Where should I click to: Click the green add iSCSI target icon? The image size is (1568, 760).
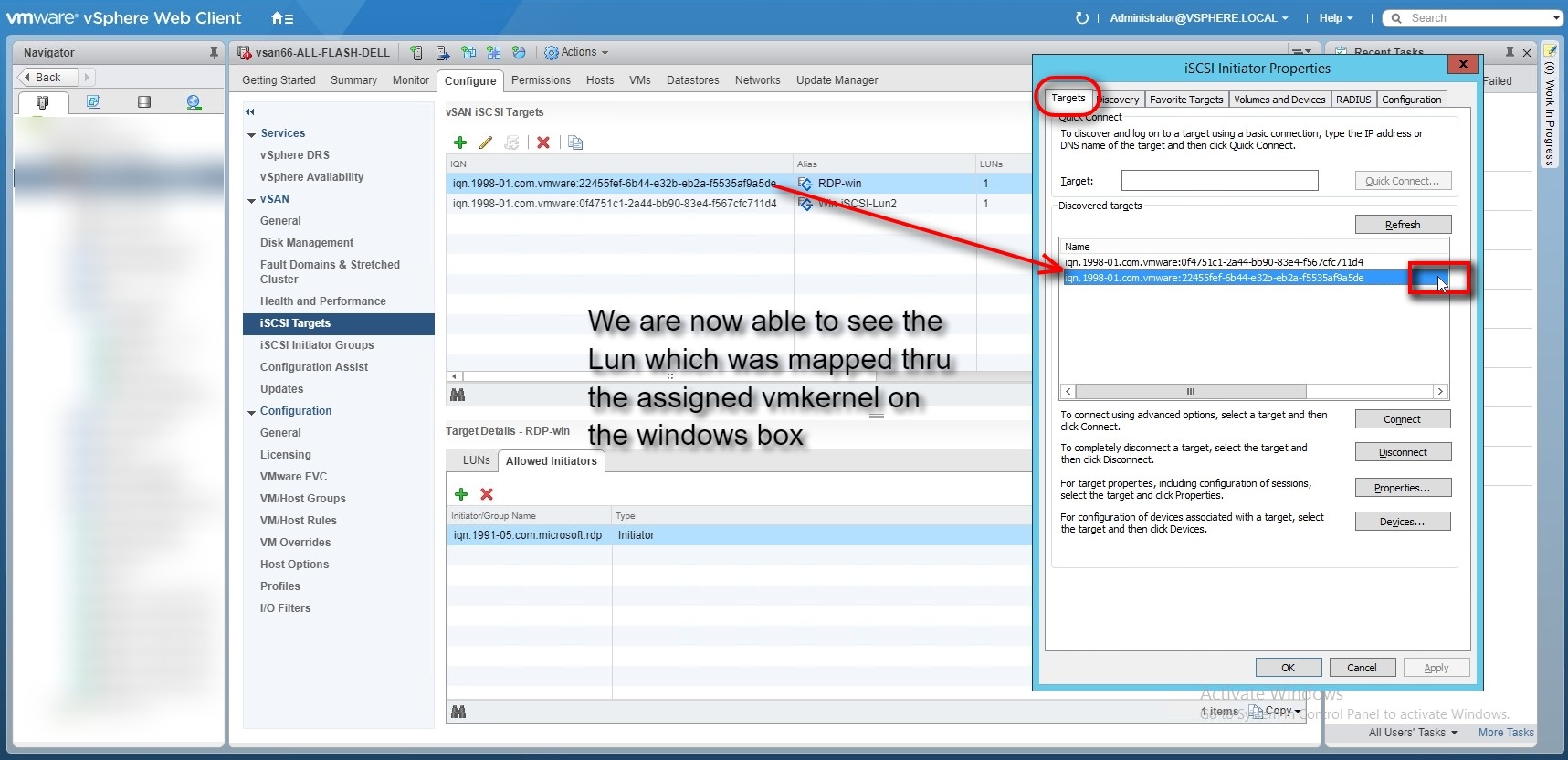[460, 142]
